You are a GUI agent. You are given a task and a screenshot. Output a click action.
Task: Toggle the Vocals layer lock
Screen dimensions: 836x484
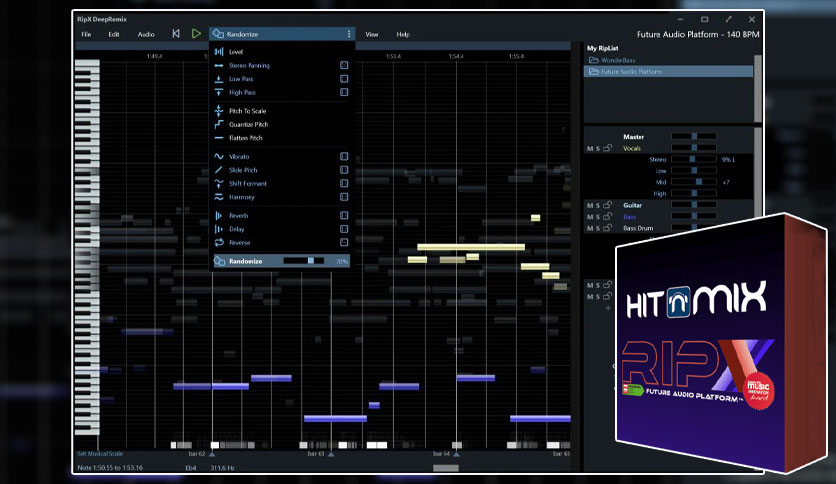tap(607, 148)
